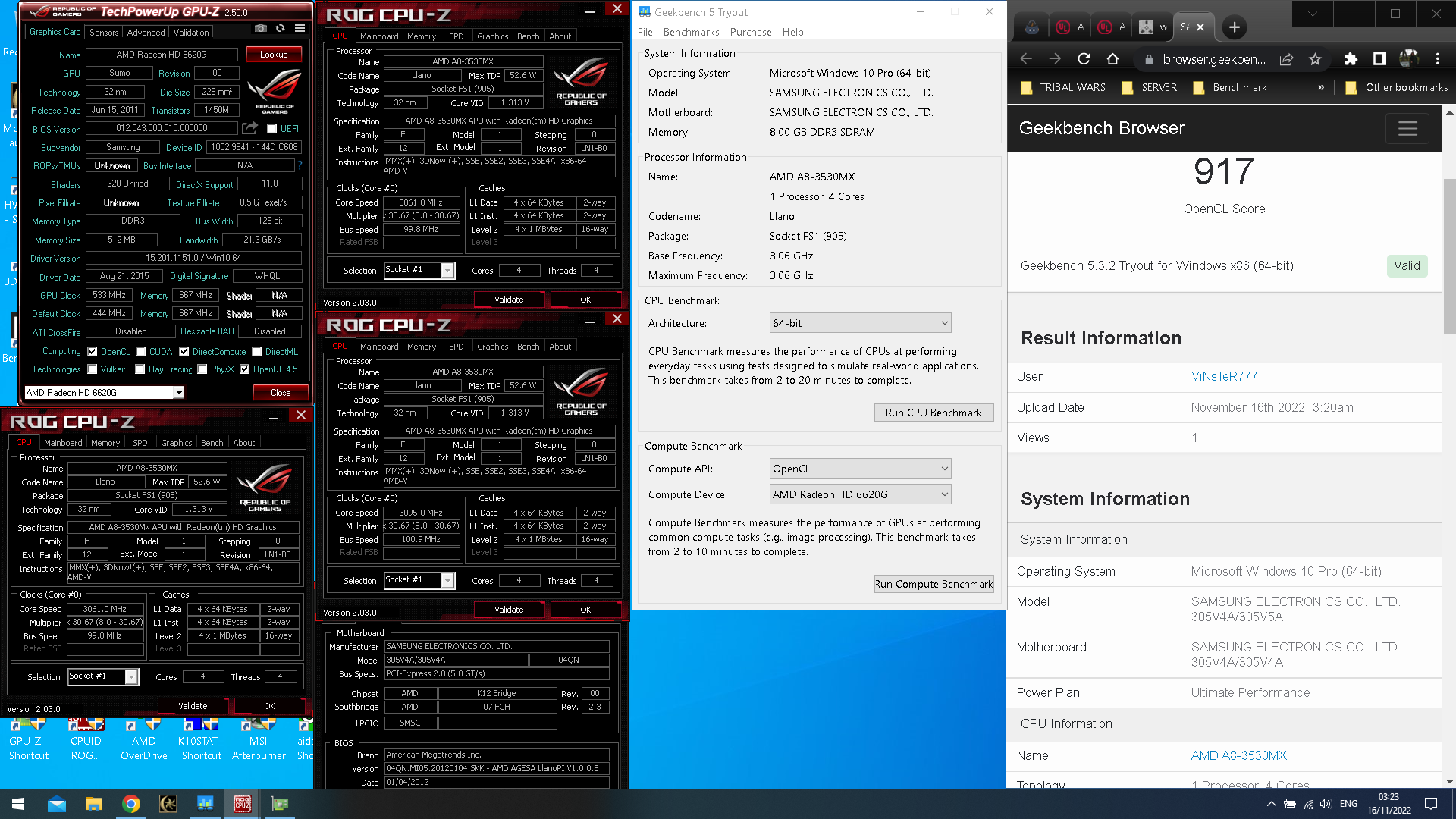Reload the Geekbench Browser page
The image size is (1456, 819).
point(1084,59)
